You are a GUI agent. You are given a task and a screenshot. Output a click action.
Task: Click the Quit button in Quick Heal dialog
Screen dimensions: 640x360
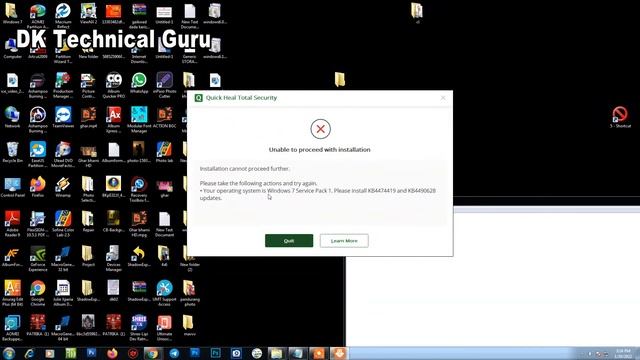click(x=289, y=240)
